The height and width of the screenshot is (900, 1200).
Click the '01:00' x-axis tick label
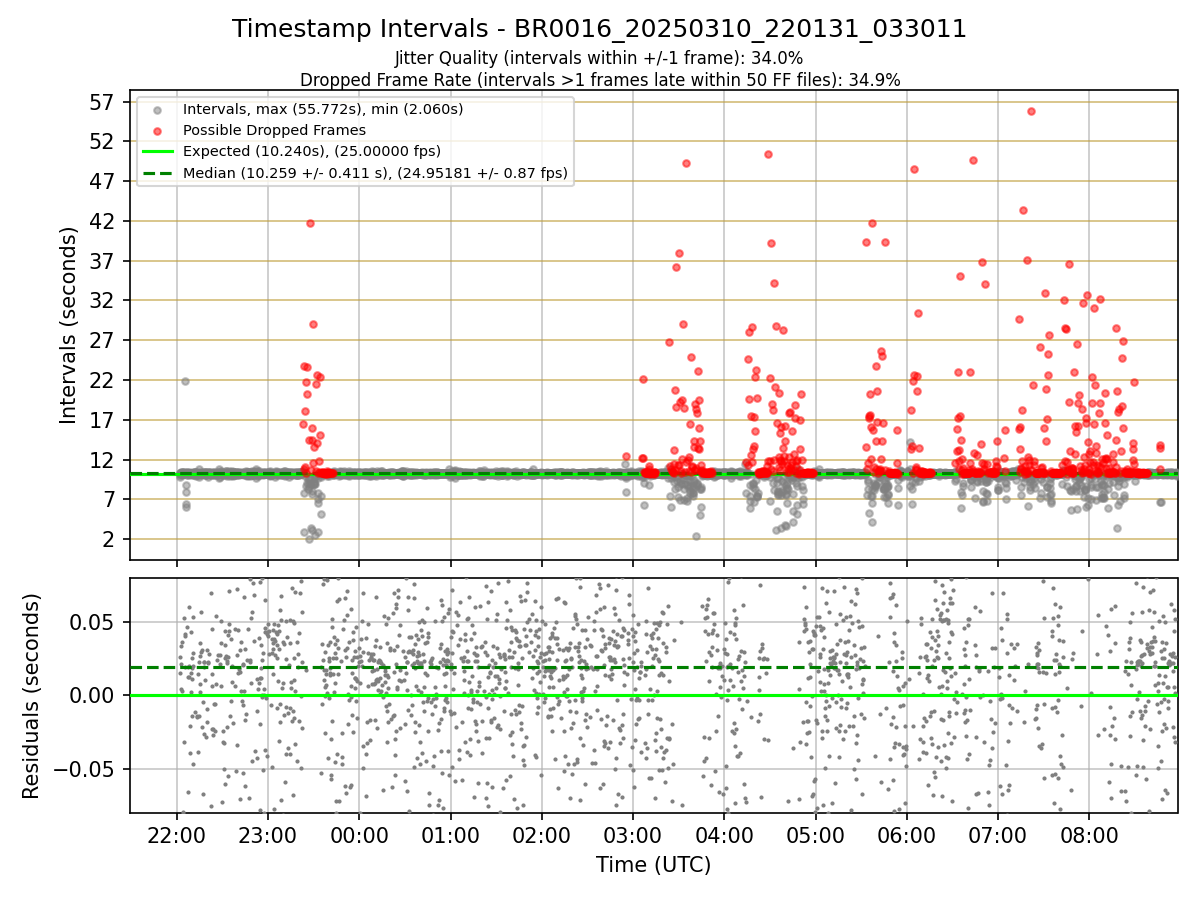tap(450, 834)
